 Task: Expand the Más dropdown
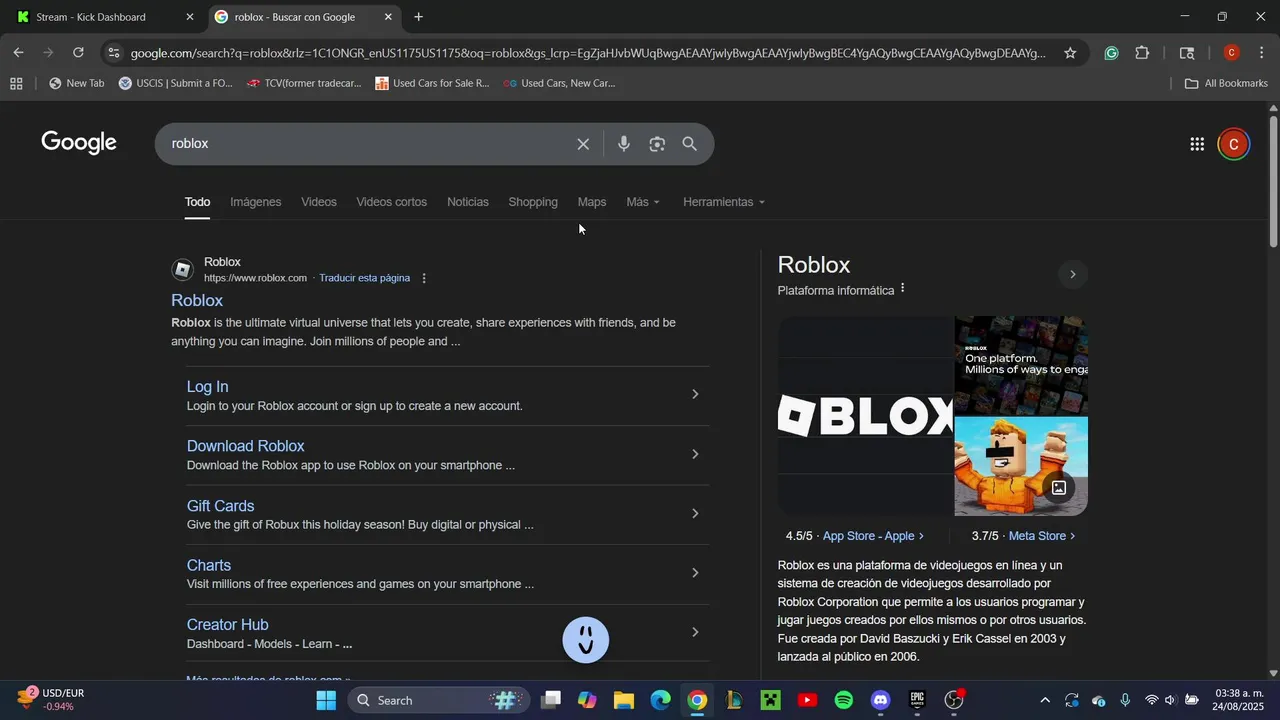coord(643,202)
